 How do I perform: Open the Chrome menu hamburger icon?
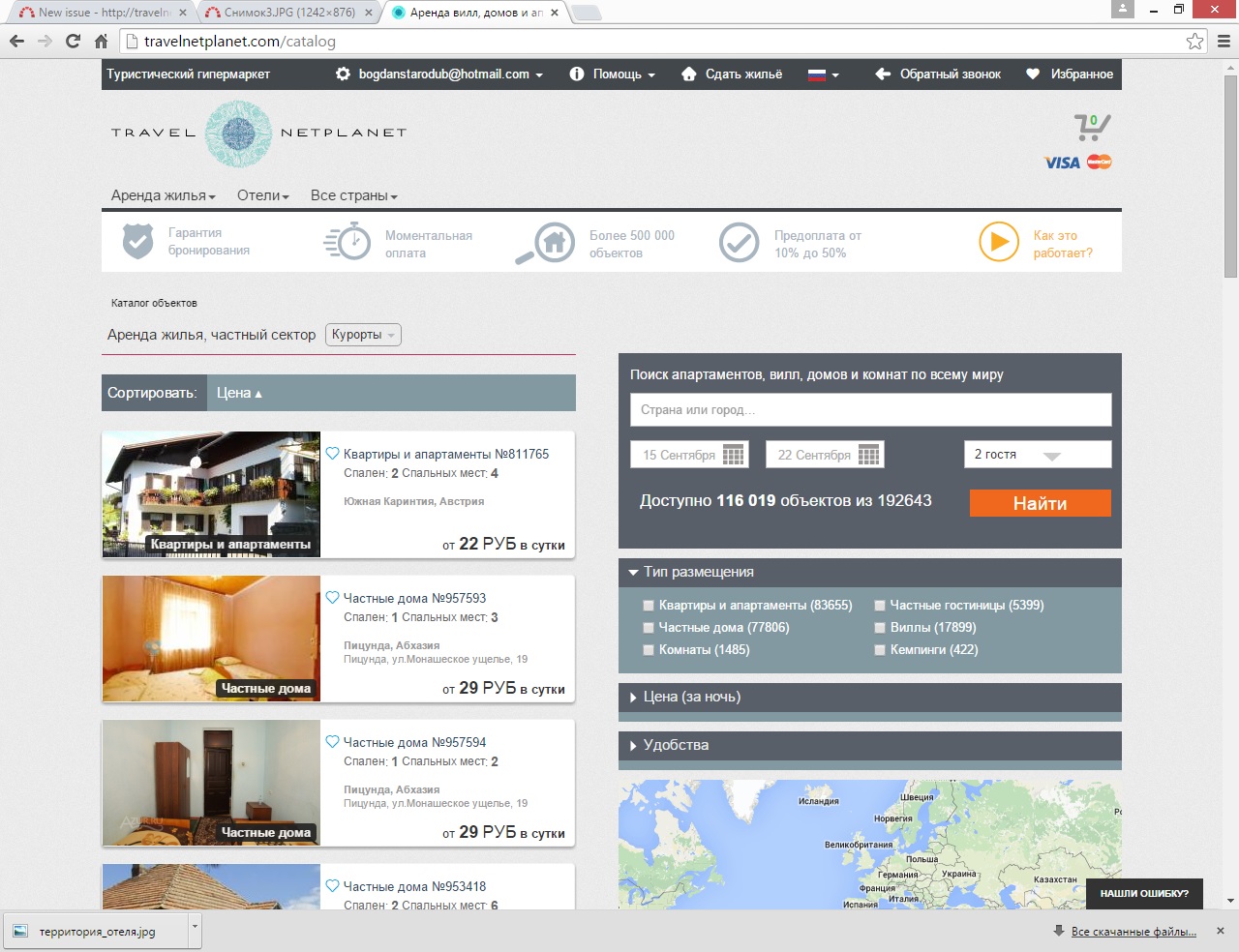click(x=1224, y=42)
